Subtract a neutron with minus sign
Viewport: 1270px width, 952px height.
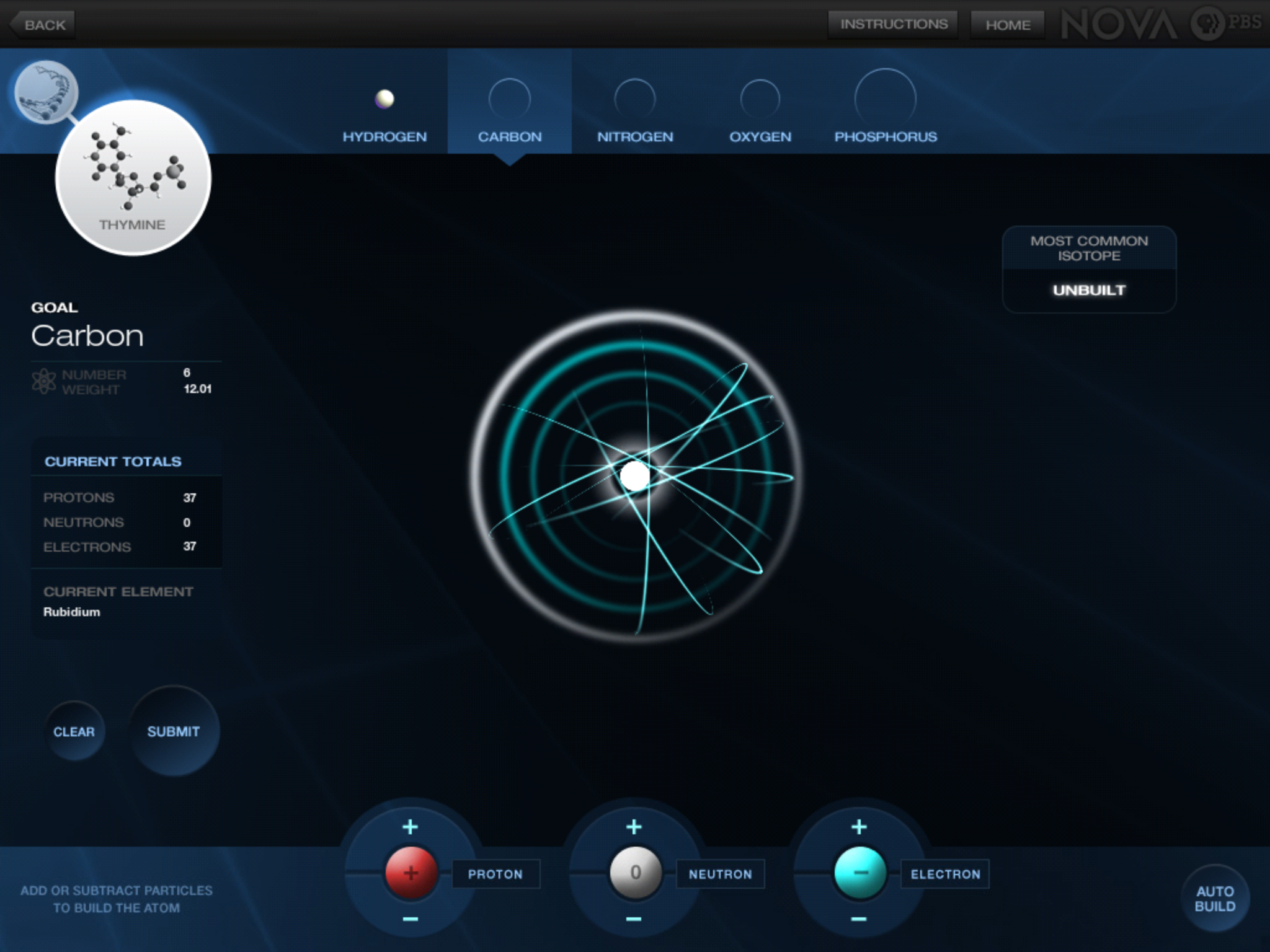click(x=634, y=919)
